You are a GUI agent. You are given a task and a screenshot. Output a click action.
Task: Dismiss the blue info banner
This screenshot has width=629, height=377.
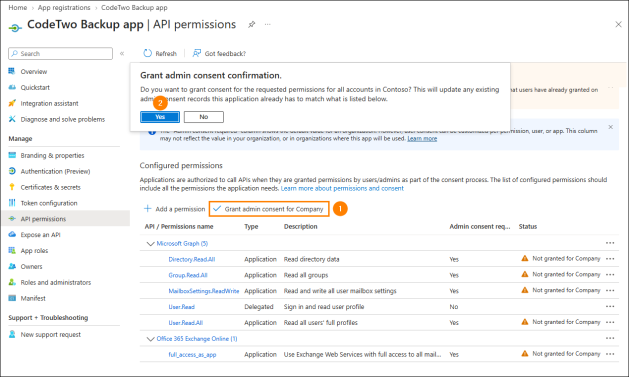pyautogui.click(x=611, y=127)
